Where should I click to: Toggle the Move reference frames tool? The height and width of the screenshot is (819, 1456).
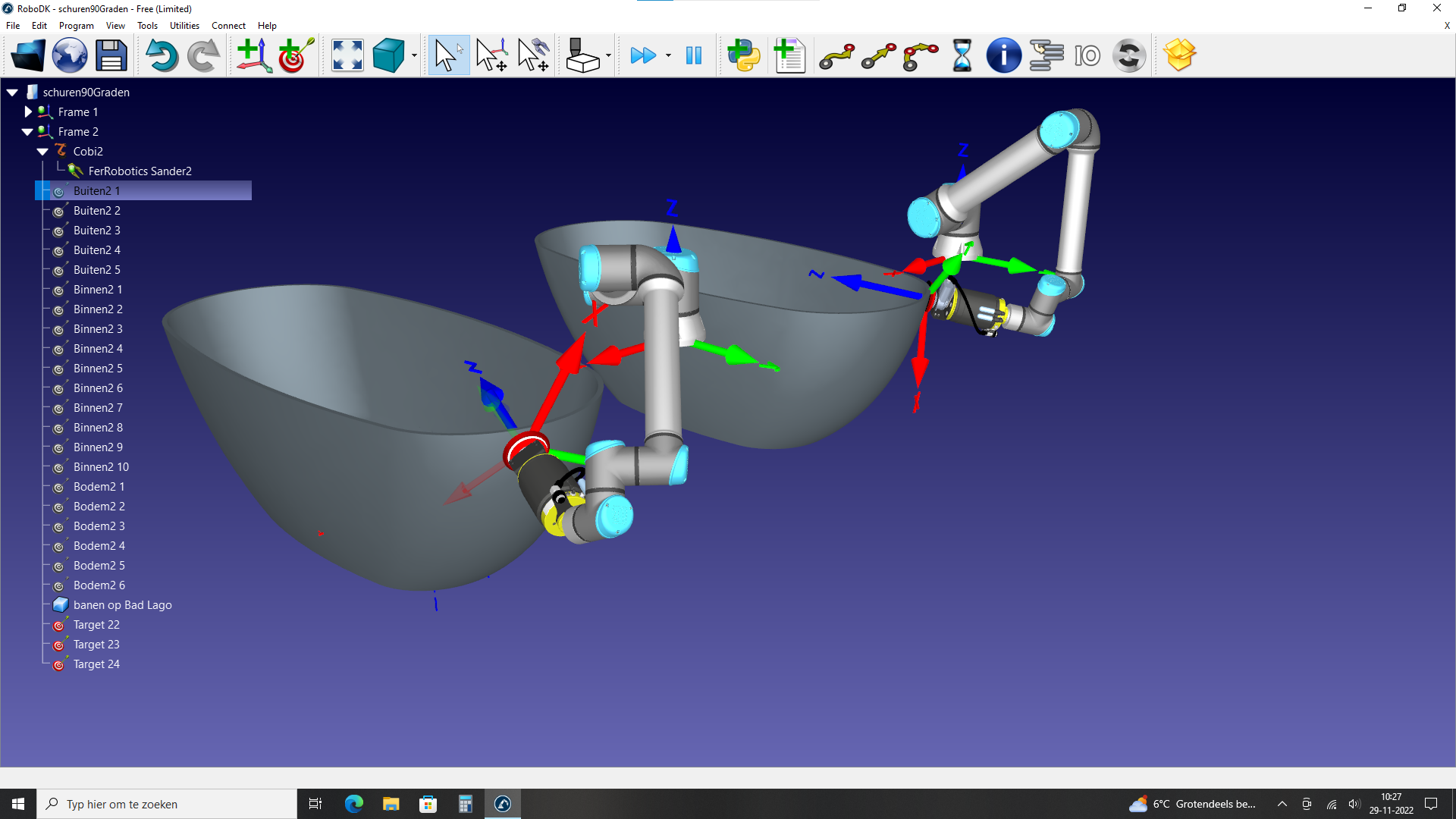491,55
